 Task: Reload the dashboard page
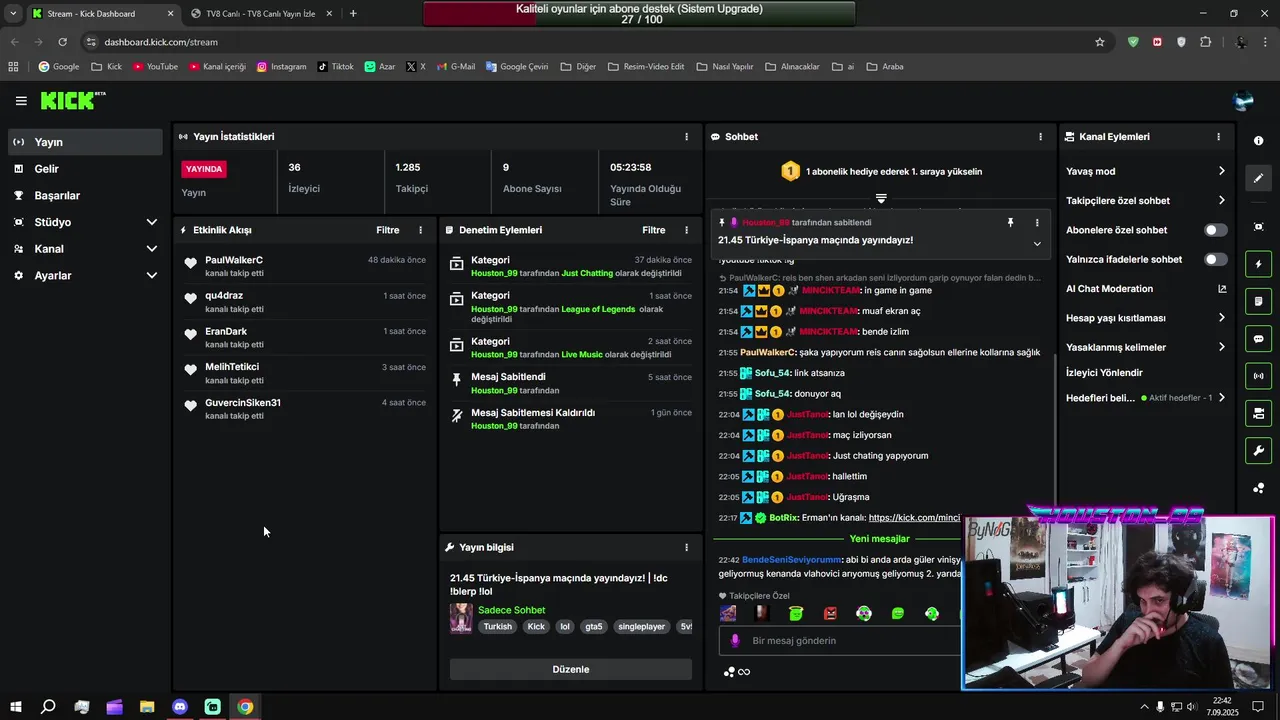click(x=62, y=42)
